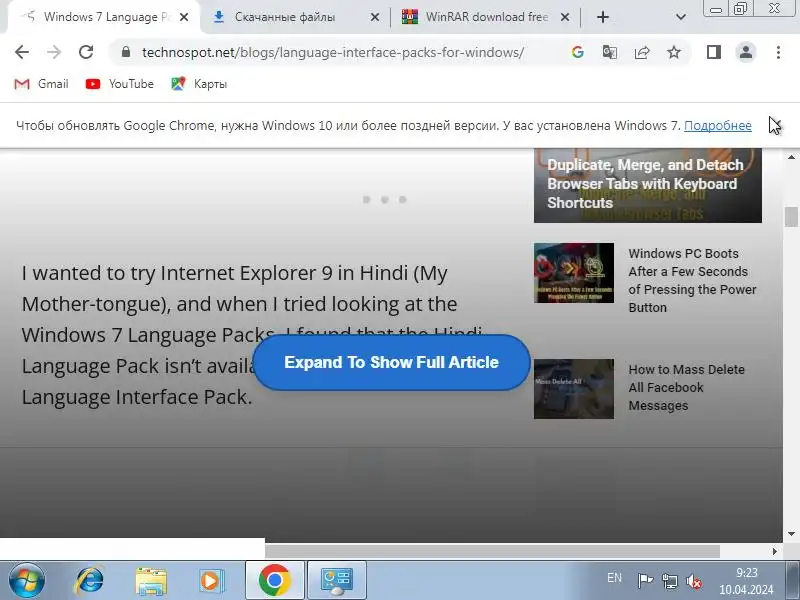Bookmark this page with the star icon
This screenshot has height=600, width=800.
pyautogui.click(x=674, y=52)
